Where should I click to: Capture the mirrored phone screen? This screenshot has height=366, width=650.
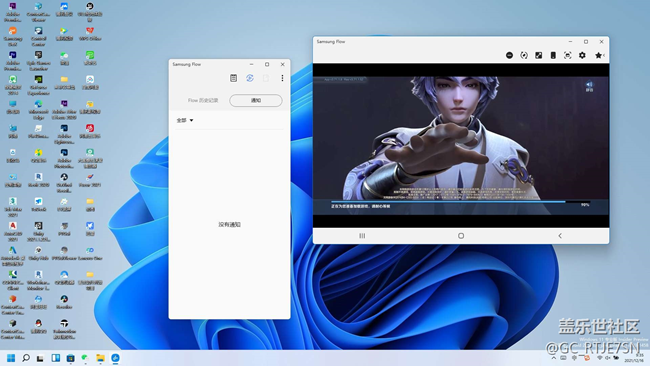tap(568, 55)
